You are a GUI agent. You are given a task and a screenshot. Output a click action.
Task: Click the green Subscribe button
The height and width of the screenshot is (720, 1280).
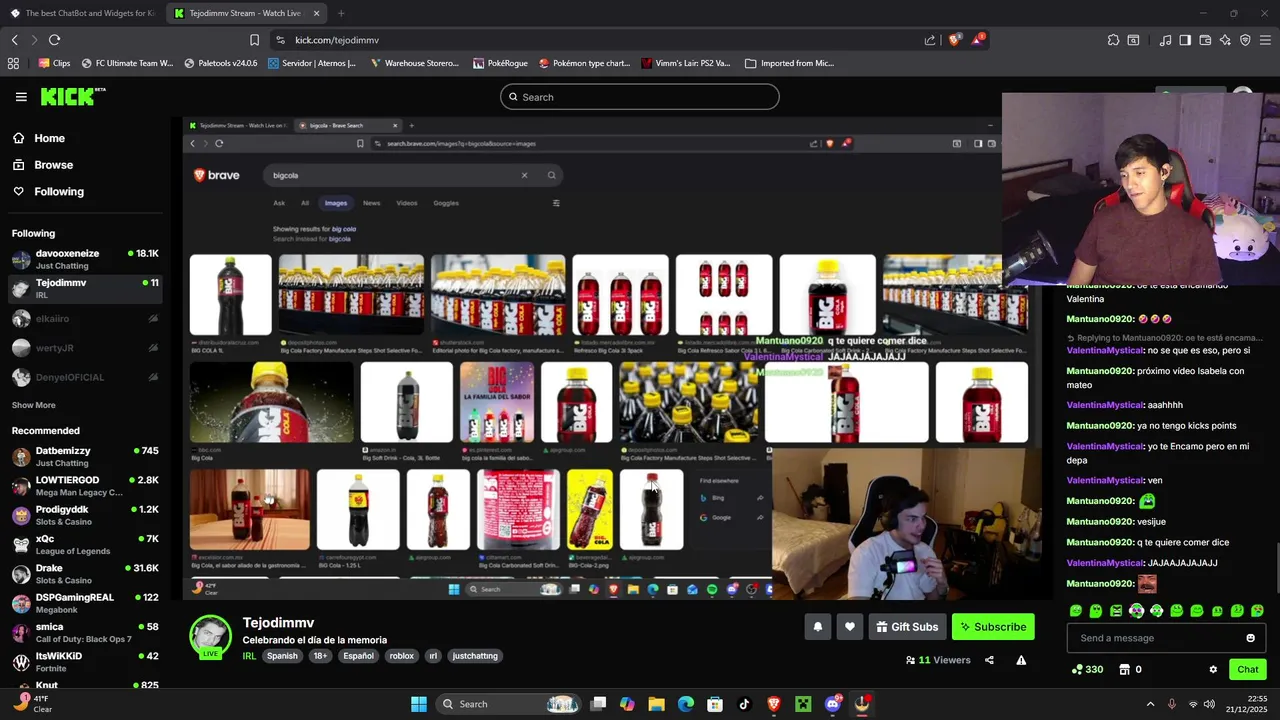[x=993, y=627]
